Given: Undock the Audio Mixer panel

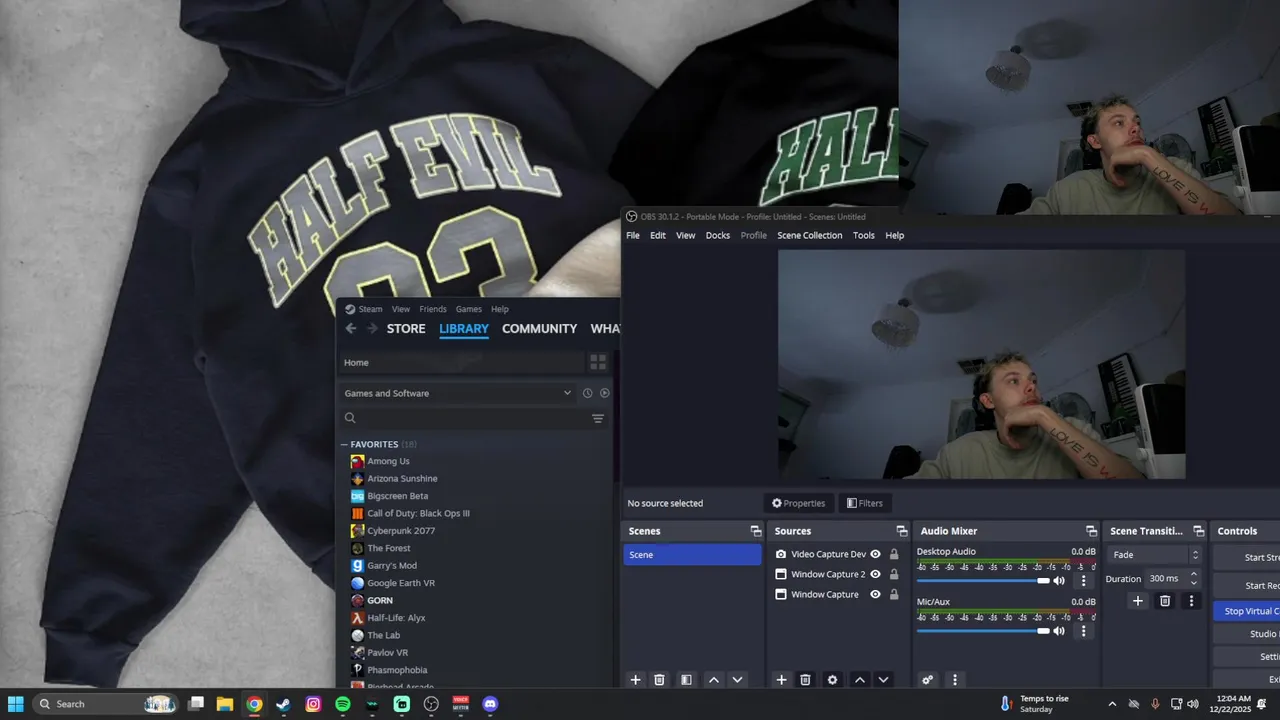Looking at the screenshot, I should (x=1091, y=531).
